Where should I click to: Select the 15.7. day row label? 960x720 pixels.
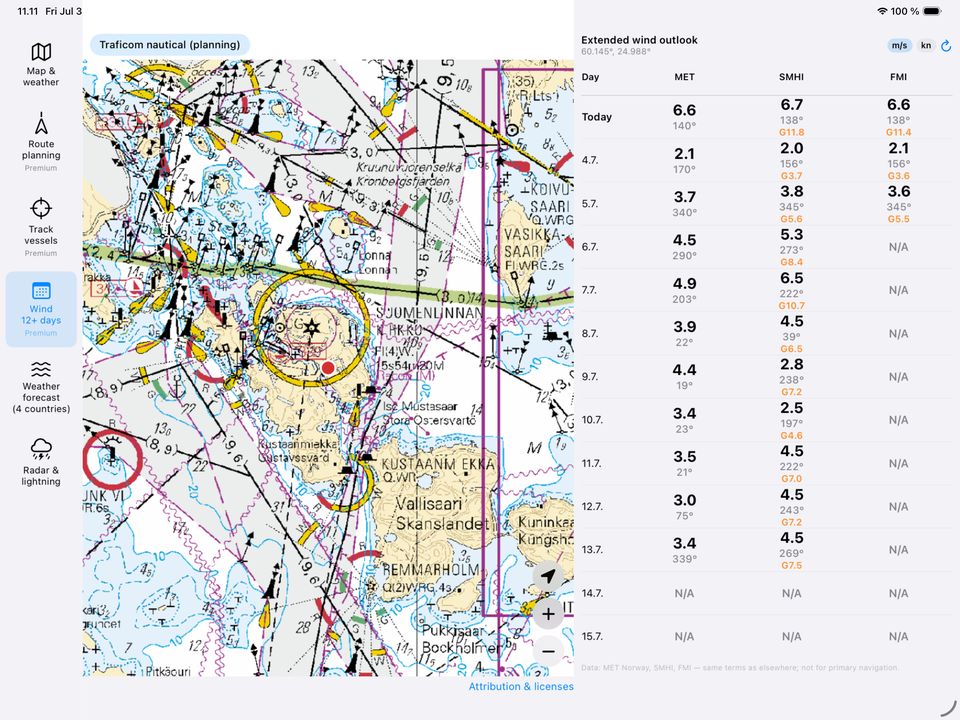pos(592,636)
